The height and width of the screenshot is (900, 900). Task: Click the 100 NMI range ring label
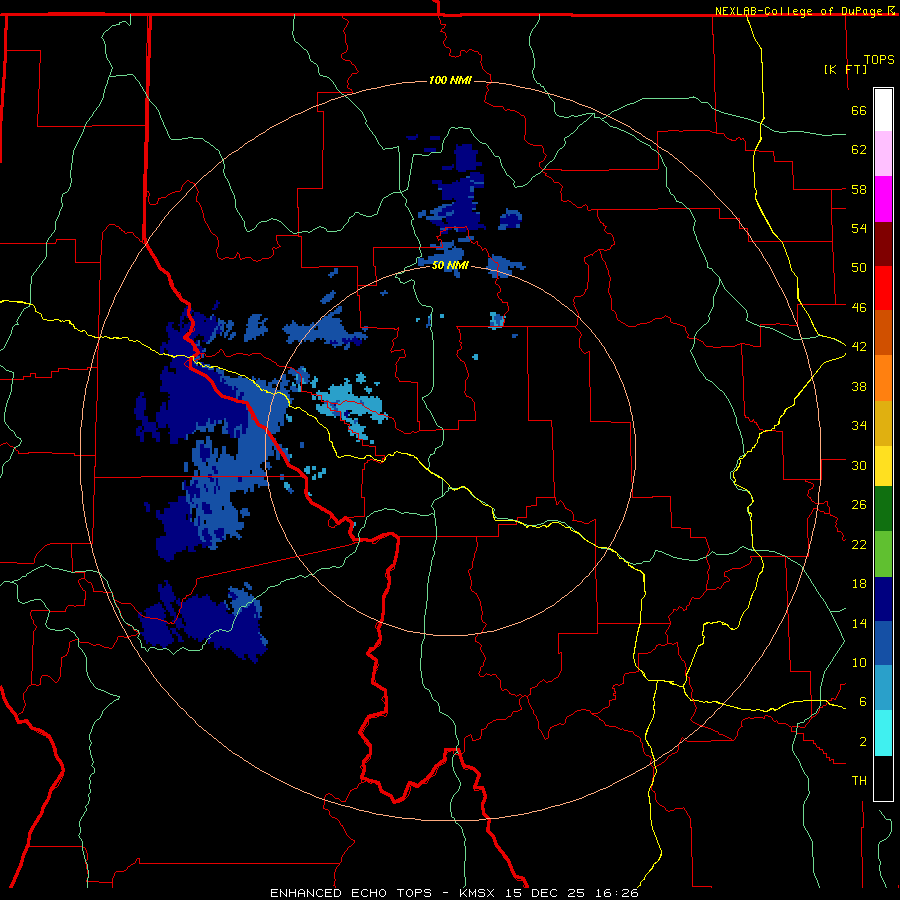pos(450,80)
